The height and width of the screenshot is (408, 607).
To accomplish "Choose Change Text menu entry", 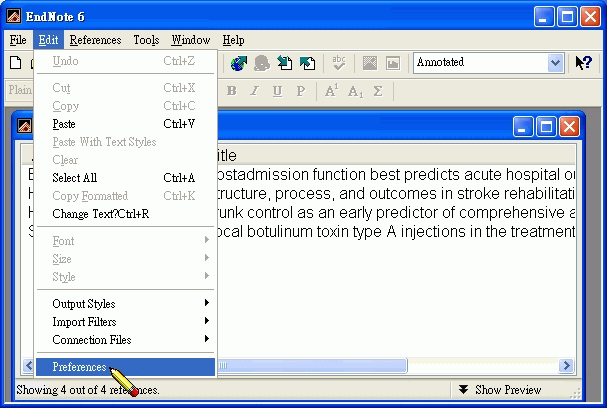I will [x=125, y=214].
